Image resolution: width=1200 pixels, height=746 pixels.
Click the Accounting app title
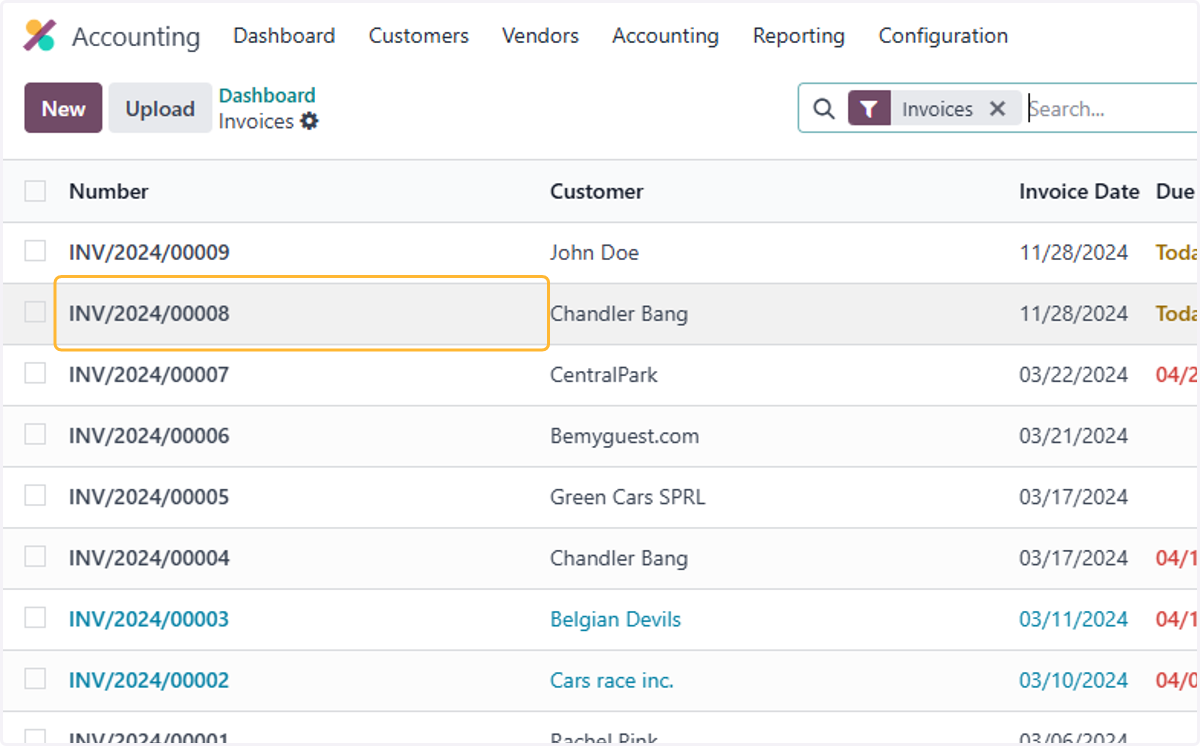point(136,37)
